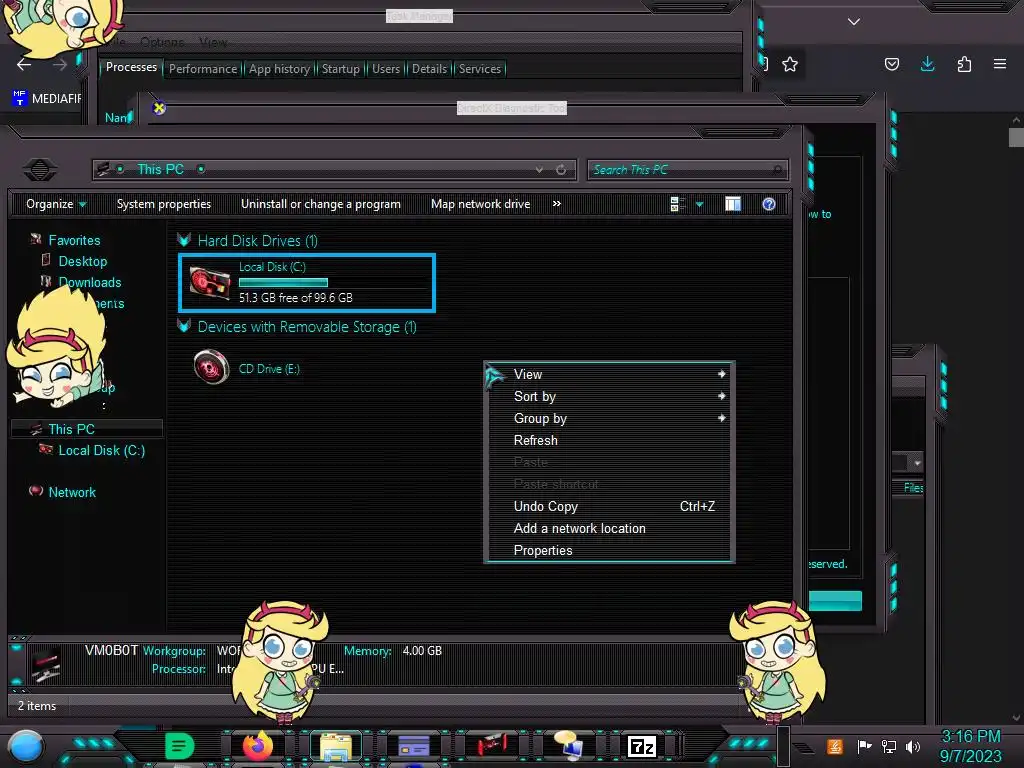
Task: Open network tray icon
Action: 889,746
